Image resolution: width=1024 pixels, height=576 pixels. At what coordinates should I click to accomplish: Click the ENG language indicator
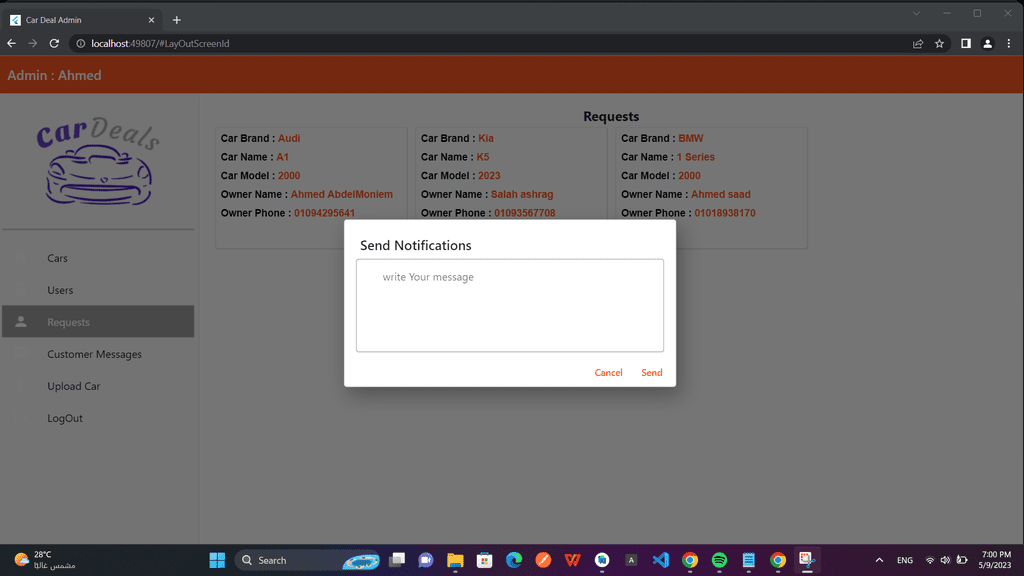(x=904, y=560)
